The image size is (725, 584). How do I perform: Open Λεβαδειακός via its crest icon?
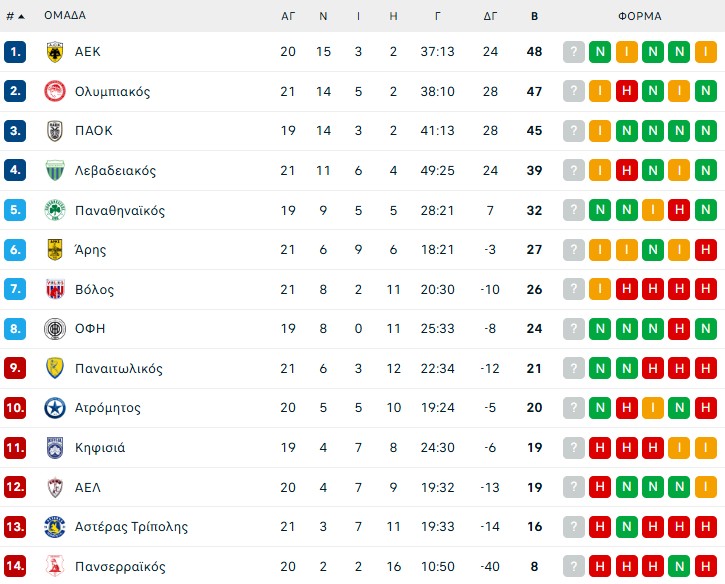54,171
